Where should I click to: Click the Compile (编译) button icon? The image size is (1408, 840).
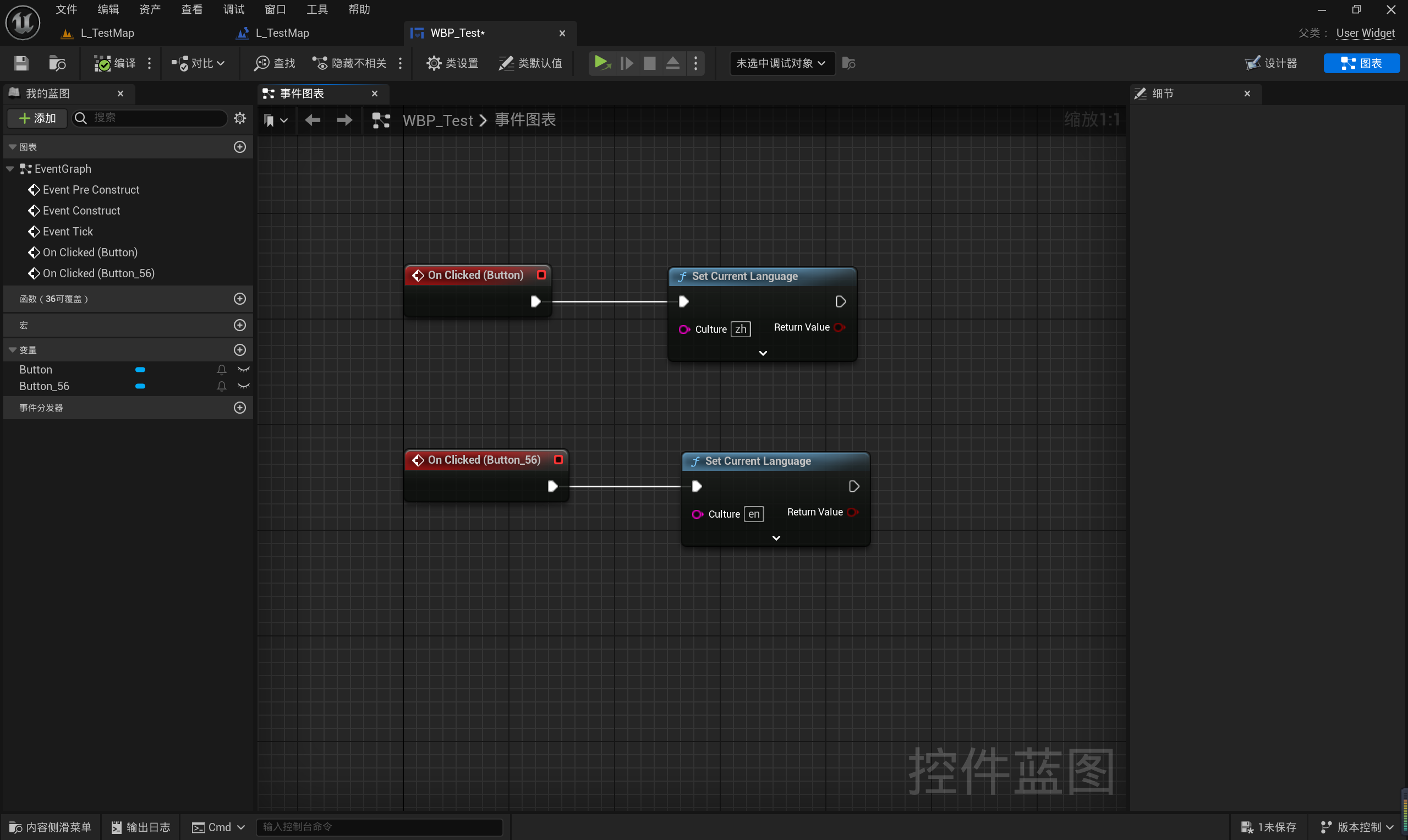pyautogui.click(x=102, y=63)
